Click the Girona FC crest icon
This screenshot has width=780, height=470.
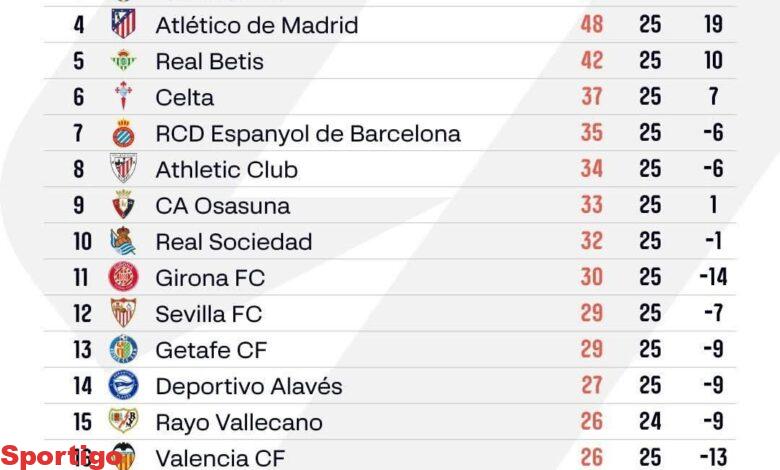(x=123, y=277)
